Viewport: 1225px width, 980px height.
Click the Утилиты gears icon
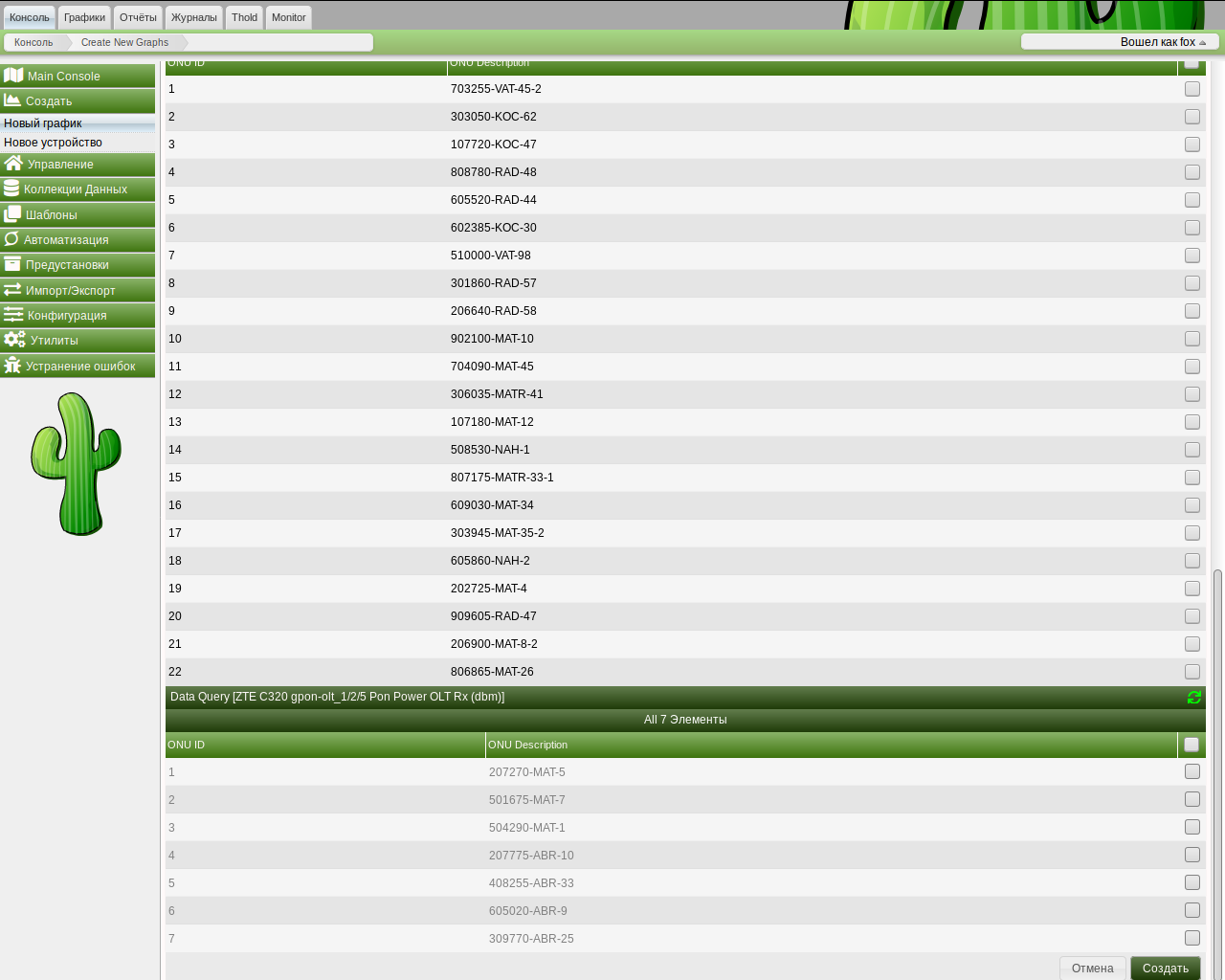tap(14, 339)
